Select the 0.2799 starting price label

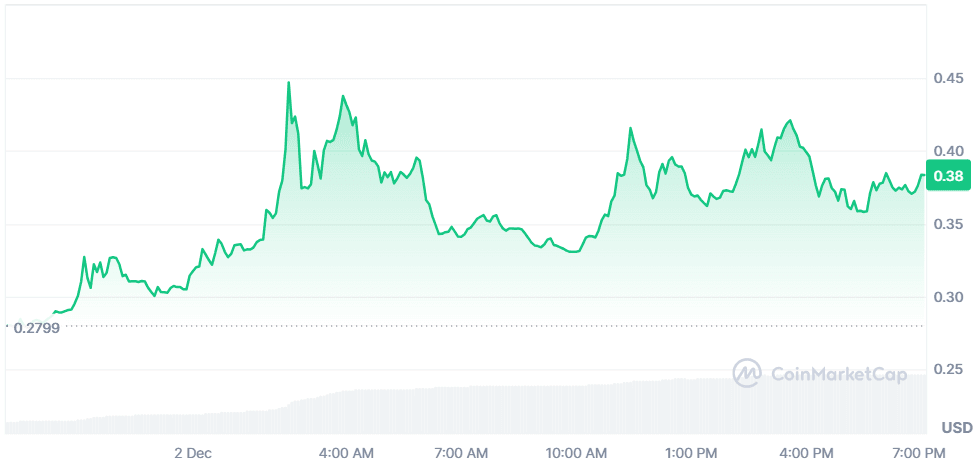coord(37,327)
